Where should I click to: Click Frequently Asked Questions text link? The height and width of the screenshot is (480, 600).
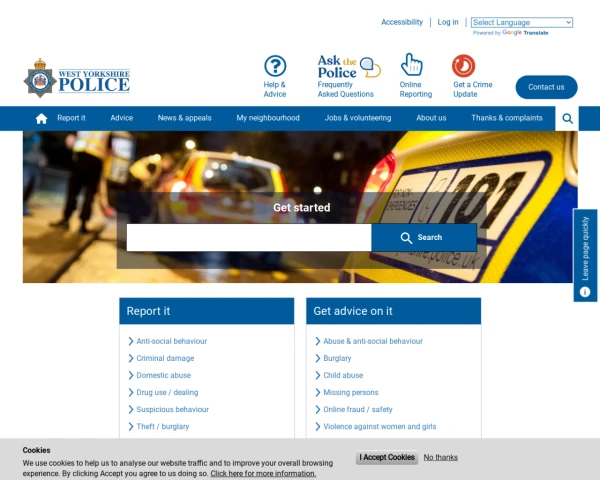click(x=346, y=89)
